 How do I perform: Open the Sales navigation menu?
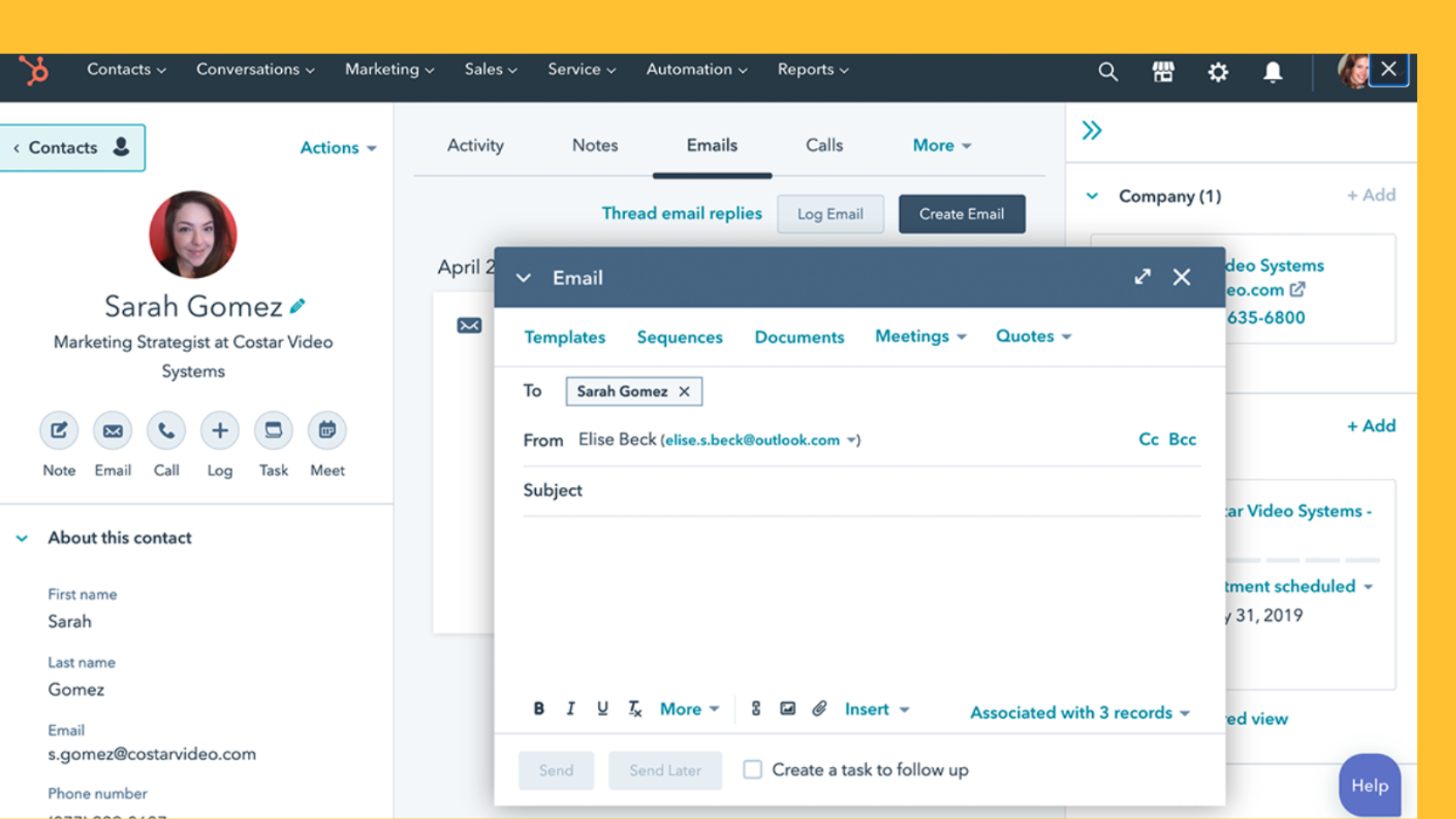coord(490,70)
